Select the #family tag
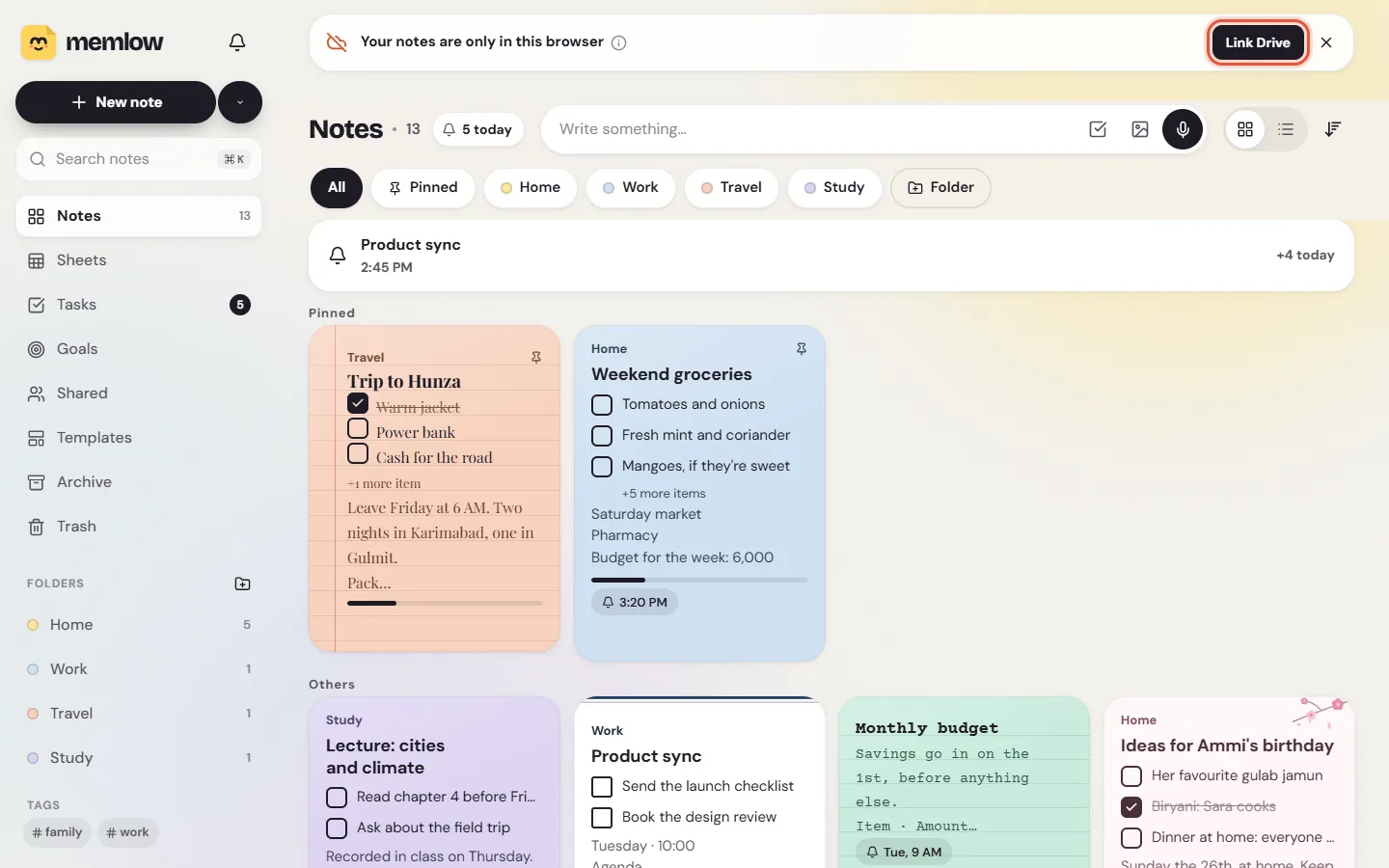Viewport: 1389px width, 868px height. pyautogui.click(x=57, y=832)
